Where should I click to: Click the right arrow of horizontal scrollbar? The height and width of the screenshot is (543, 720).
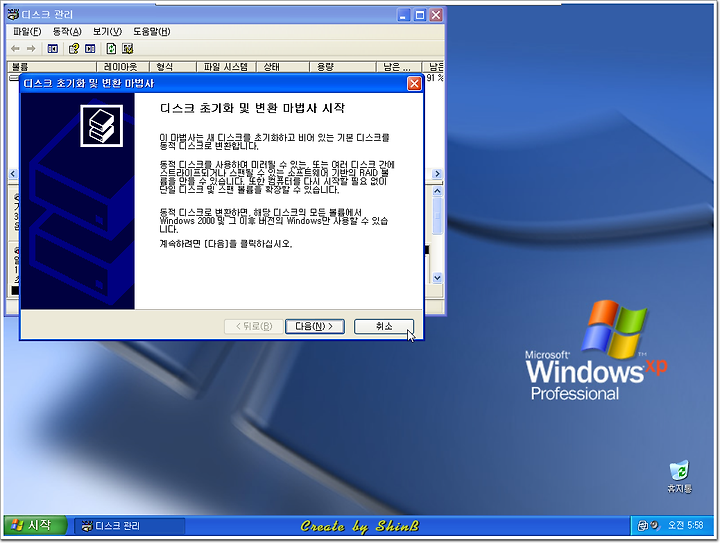[x=437, y=174]
